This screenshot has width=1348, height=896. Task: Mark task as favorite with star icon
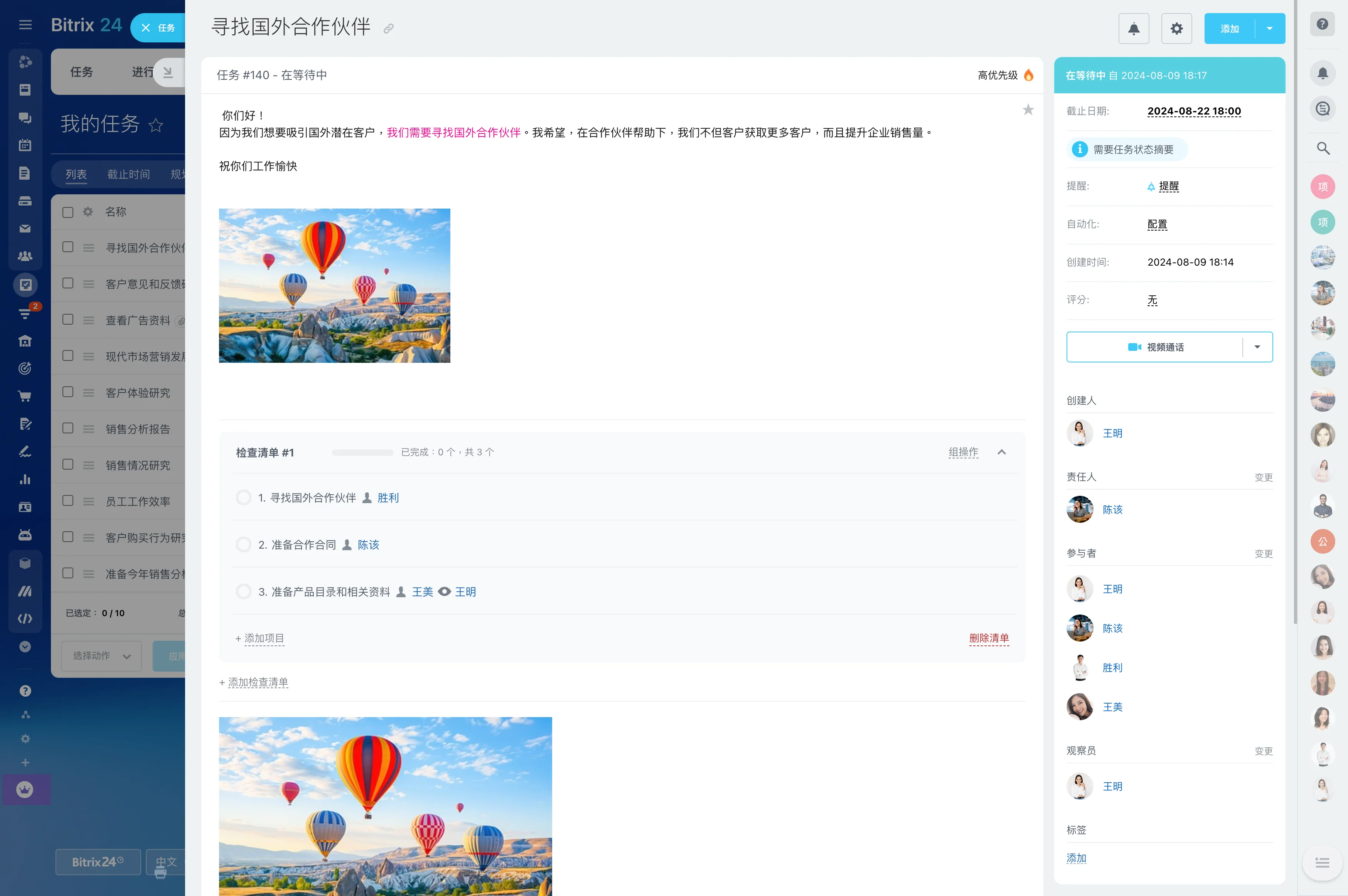coord(1028,110)
